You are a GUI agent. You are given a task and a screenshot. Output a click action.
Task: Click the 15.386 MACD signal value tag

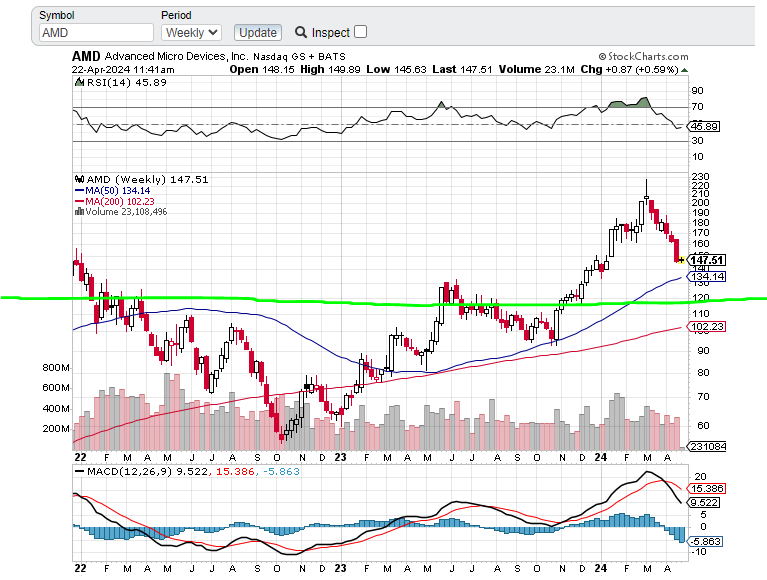pos(706,489)
